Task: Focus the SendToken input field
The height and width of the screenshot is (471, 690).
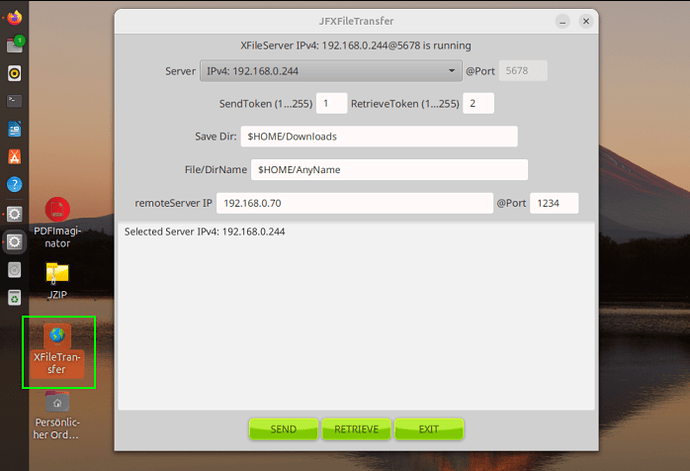Action: (331, 103)
